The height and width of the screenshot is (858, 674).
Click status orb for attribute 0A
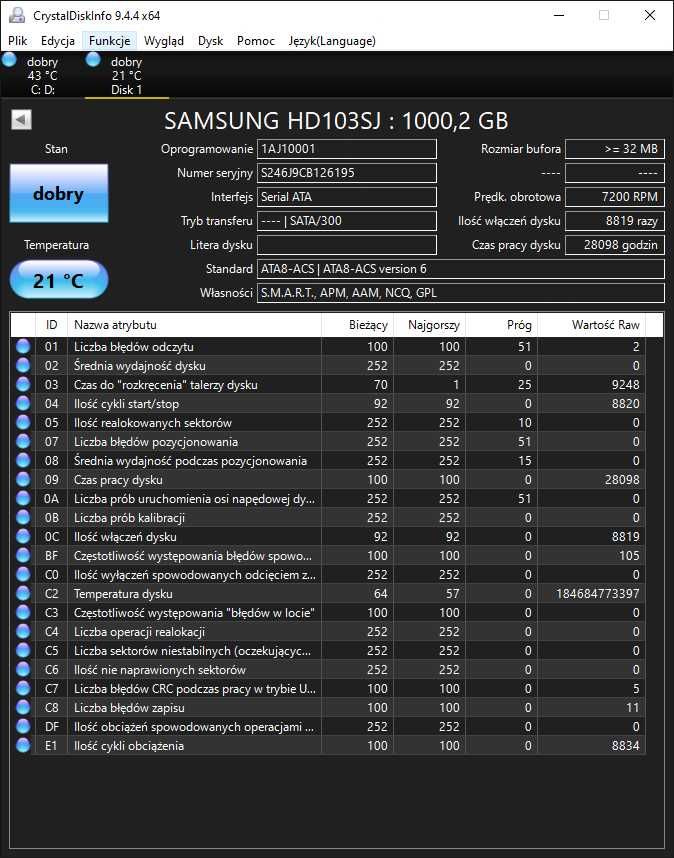[x=23, y=498]
